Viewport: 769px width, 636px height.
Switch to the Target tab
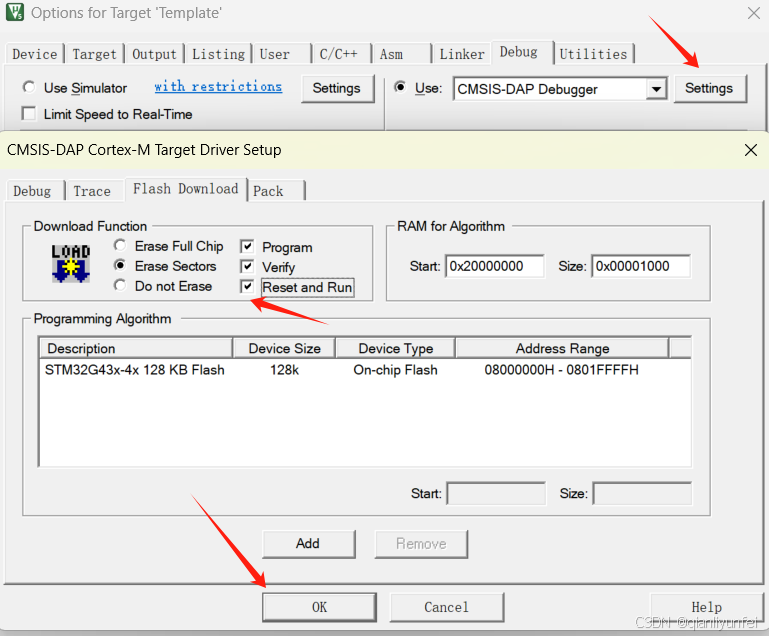(x=94, y=54)
